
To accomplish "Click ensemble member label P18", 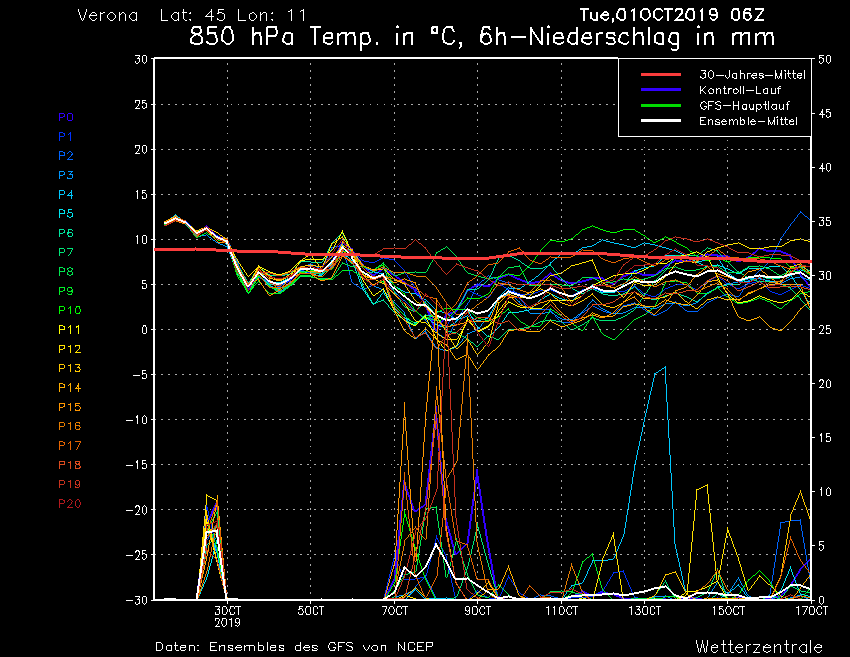I will (69, 465).
